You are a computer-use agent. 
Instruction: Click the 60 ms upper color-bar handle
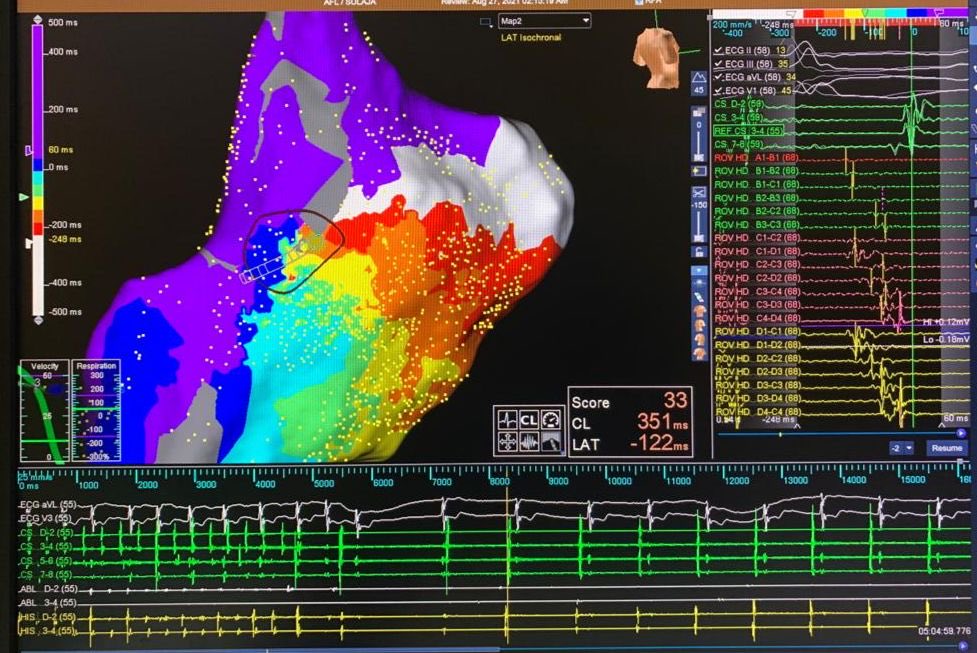(28, 150)
